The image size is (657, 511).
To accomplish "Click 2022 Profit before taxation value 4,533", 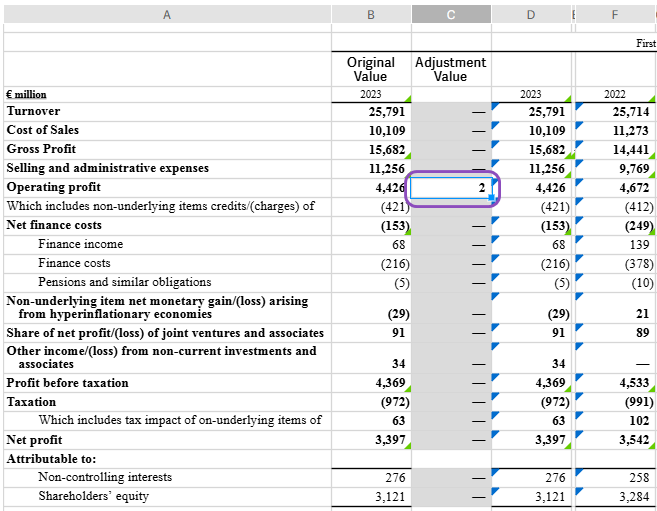I will coord(634,383).
